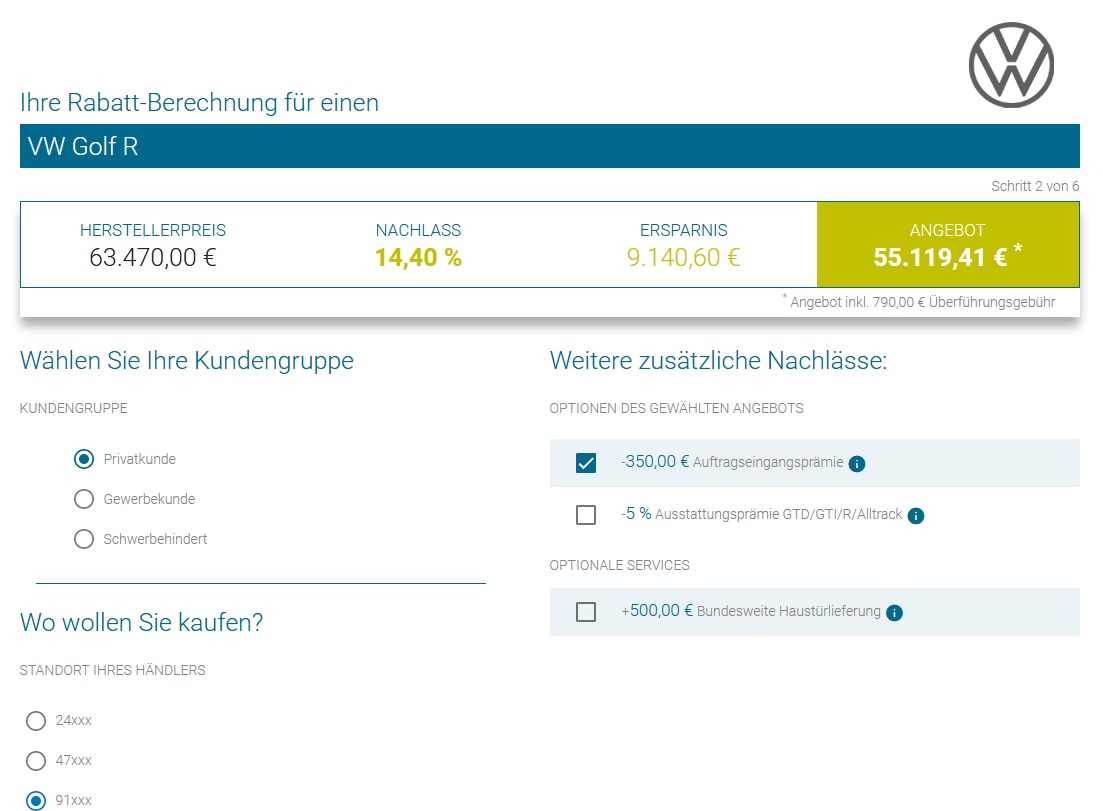The height and width of the screenshot is (811, 1103).
Task: Select dealer location 24xxx
Action: [x=36, y=721]
